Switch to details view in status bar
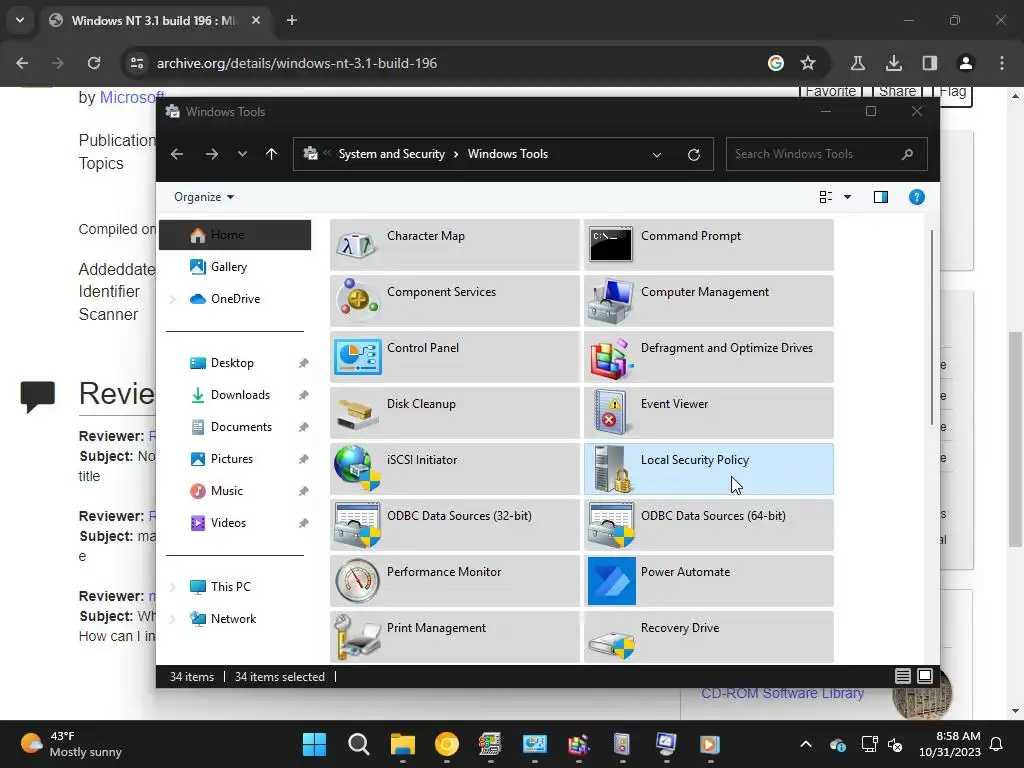Image resolution: width=1024 pixels, height=768 pixels. click(903, 677)
